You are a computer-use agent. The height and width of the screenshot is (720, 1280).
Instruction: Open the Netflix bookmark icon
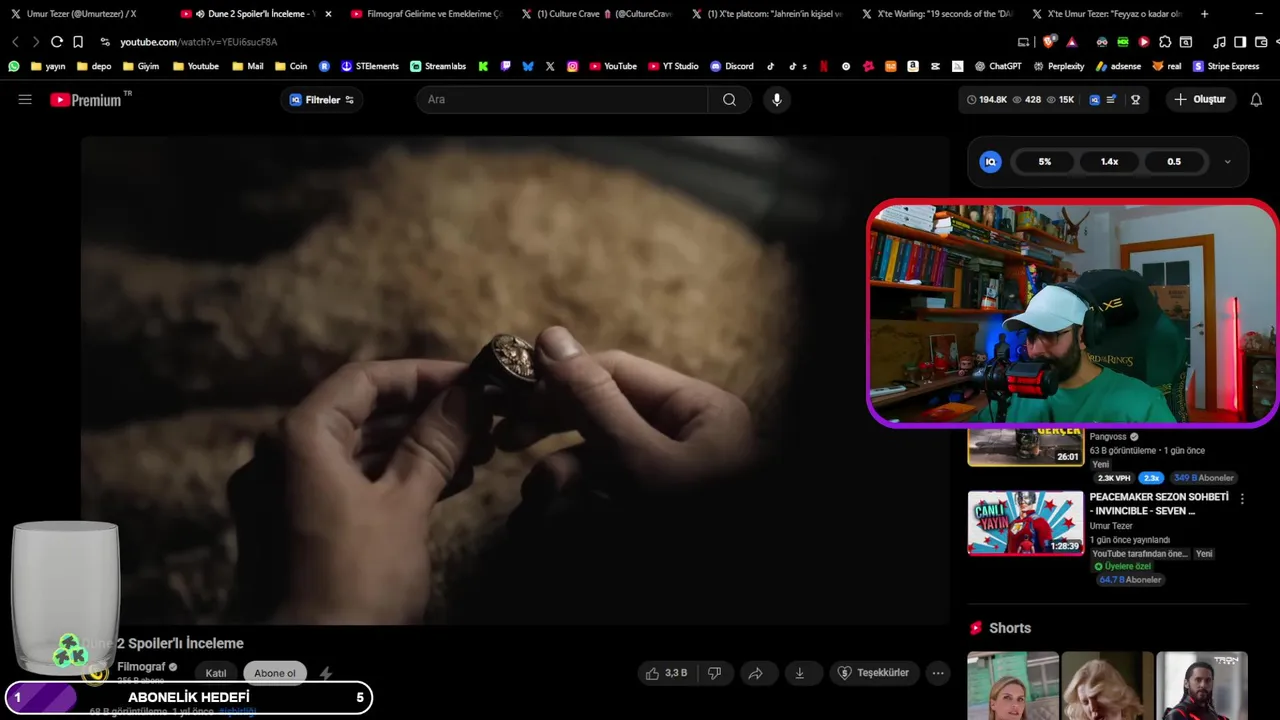pyautogui.click(x=824, y=66)
